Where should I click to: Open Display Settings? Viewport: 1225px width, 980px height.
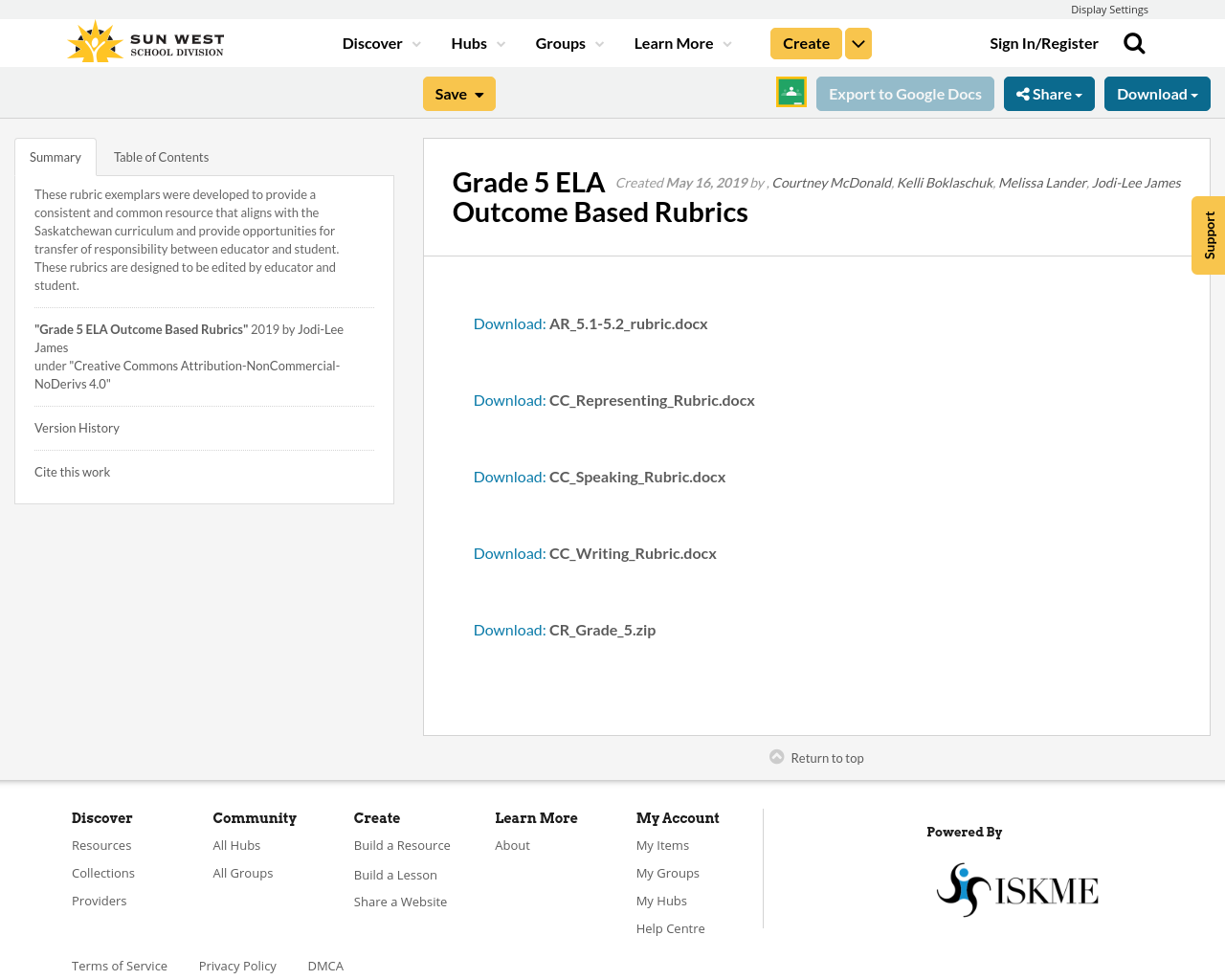pyautogui.click(x=1109, y=8)
